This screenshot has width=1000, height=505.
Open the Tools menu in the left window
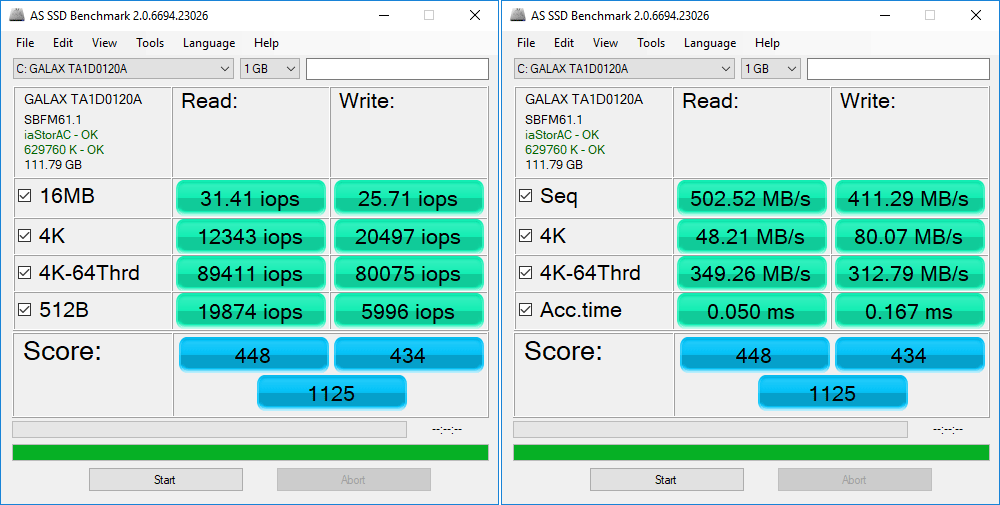point(150,43)
